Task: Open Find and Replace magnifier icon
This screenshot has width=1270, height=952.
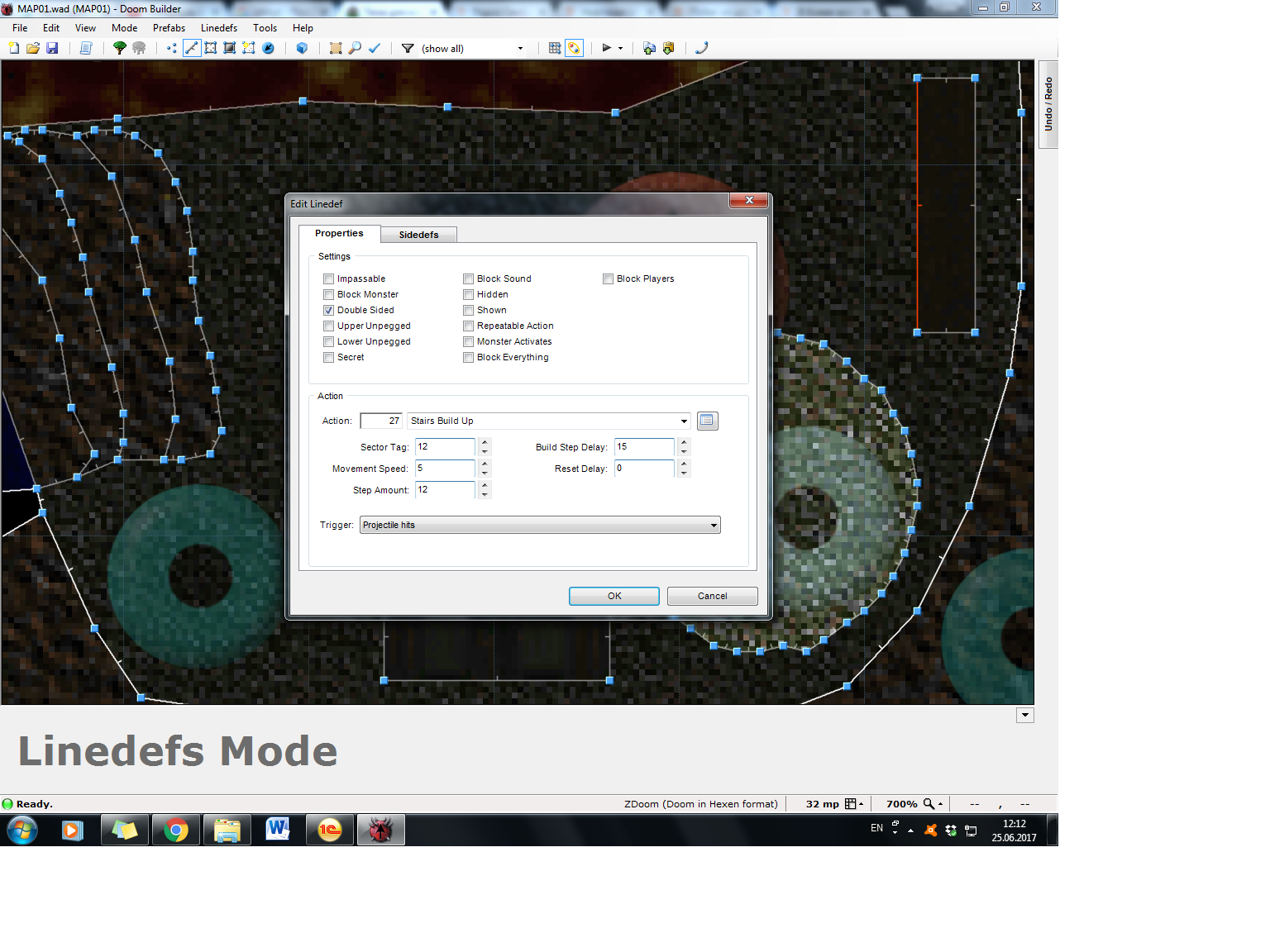Action: tap(355, 48)
